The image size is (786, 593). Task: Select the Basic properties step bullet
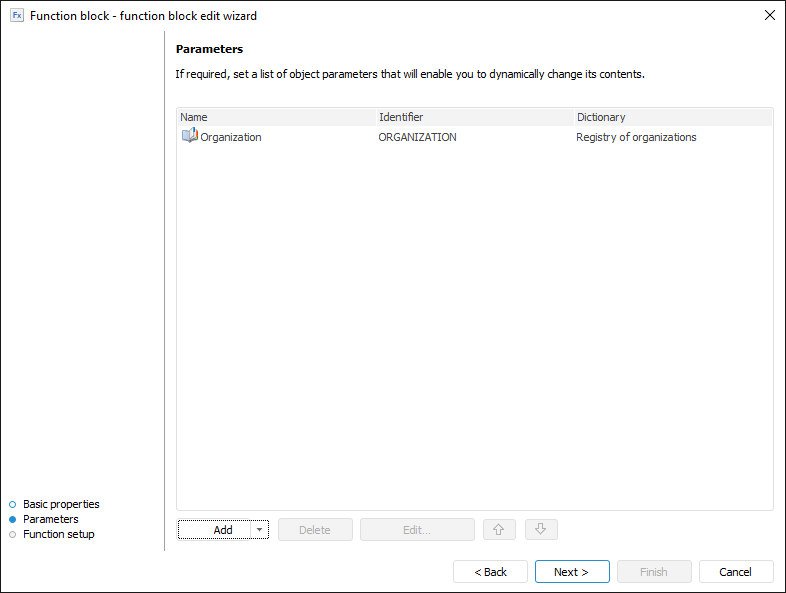pyautogui.click(x=12, y=504)
